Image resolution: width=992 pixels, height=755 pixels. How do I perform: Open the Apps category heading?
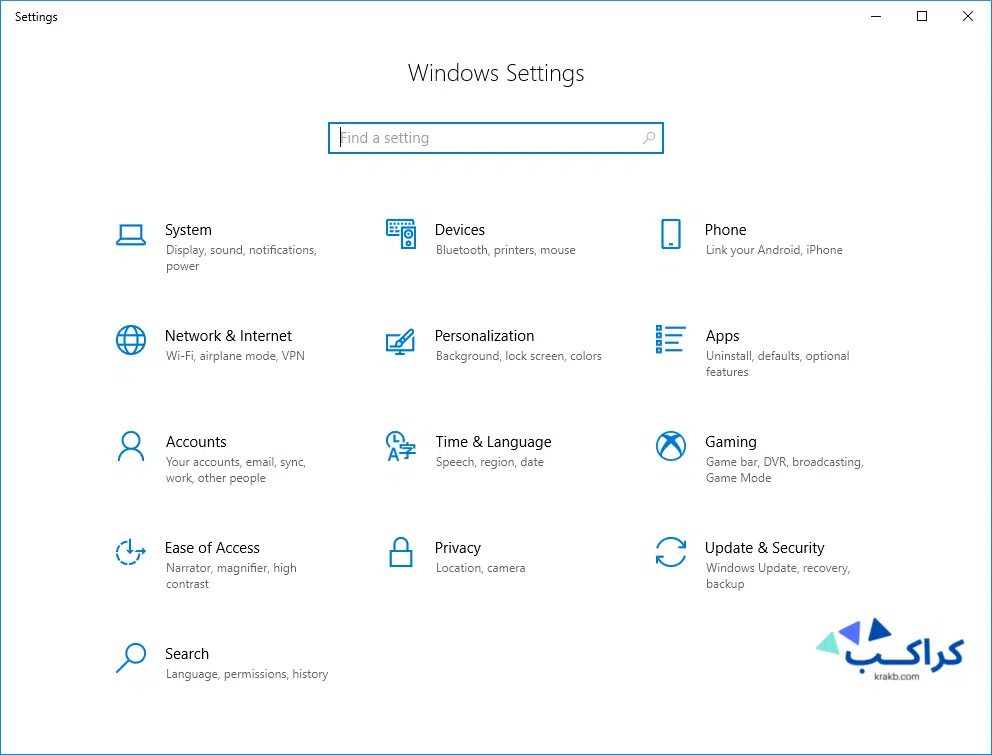(x=722, y=336)
